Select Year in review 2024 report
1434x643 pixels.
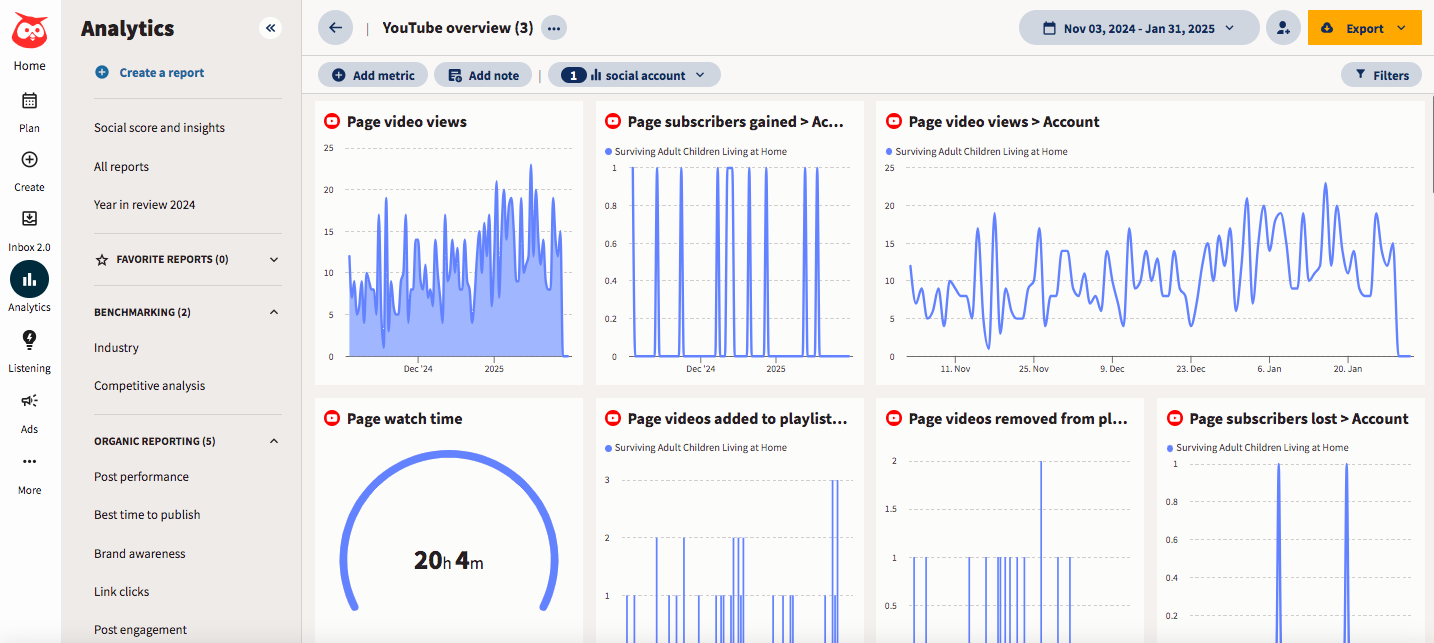pyautogui.click(x=145, y=204)
